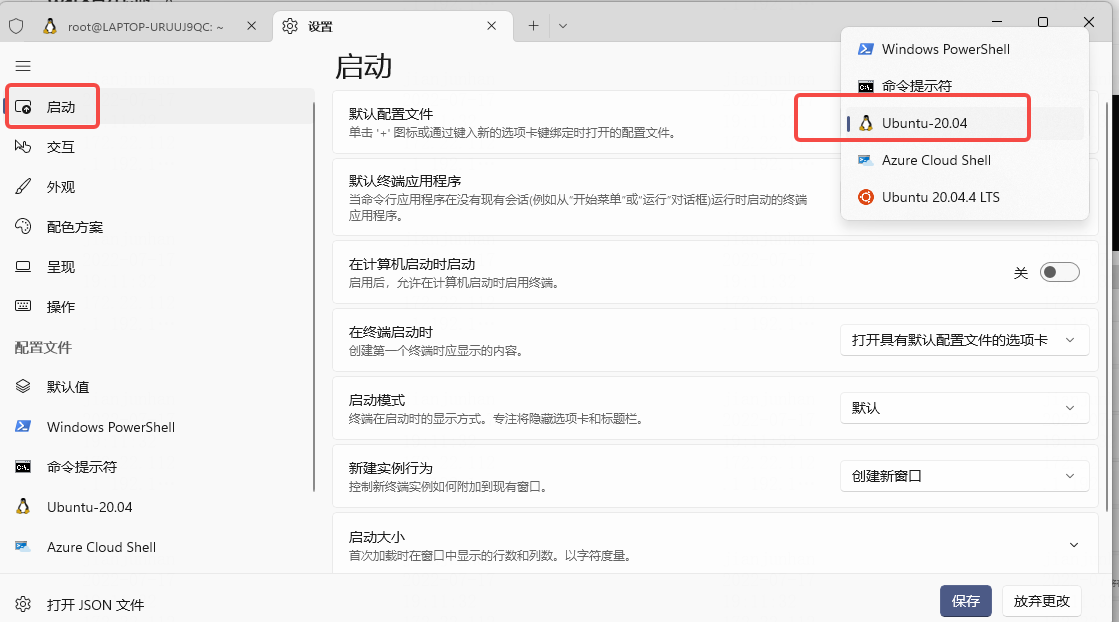
Task: Click the Azure Cloud Shell icon in sidebar
Action: pos(23,546)
